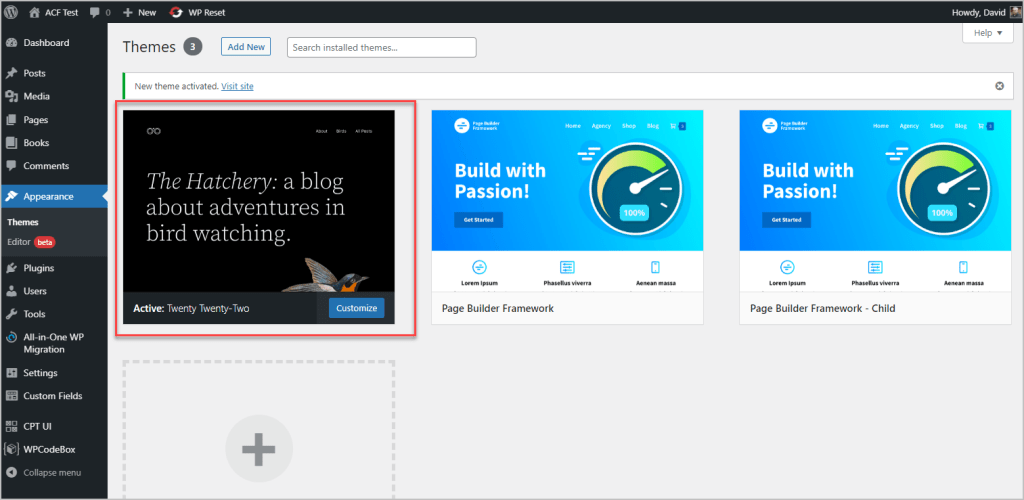This screenshot has height=500, width=1024.
Task: Click the Add New theme button
Action: [246, 46]
